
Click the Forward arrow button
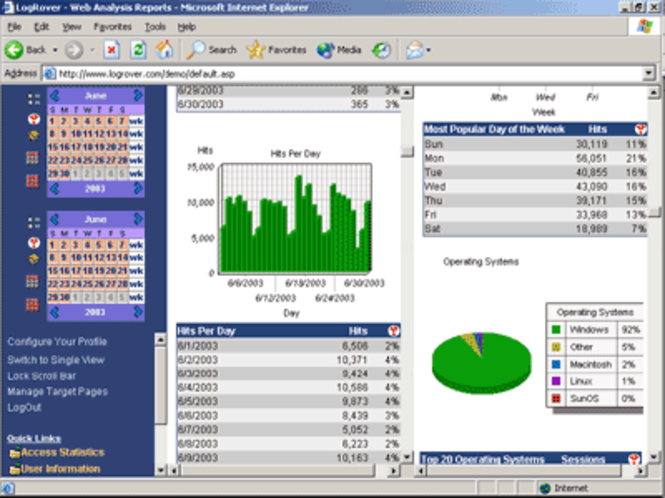click(74, 50)
